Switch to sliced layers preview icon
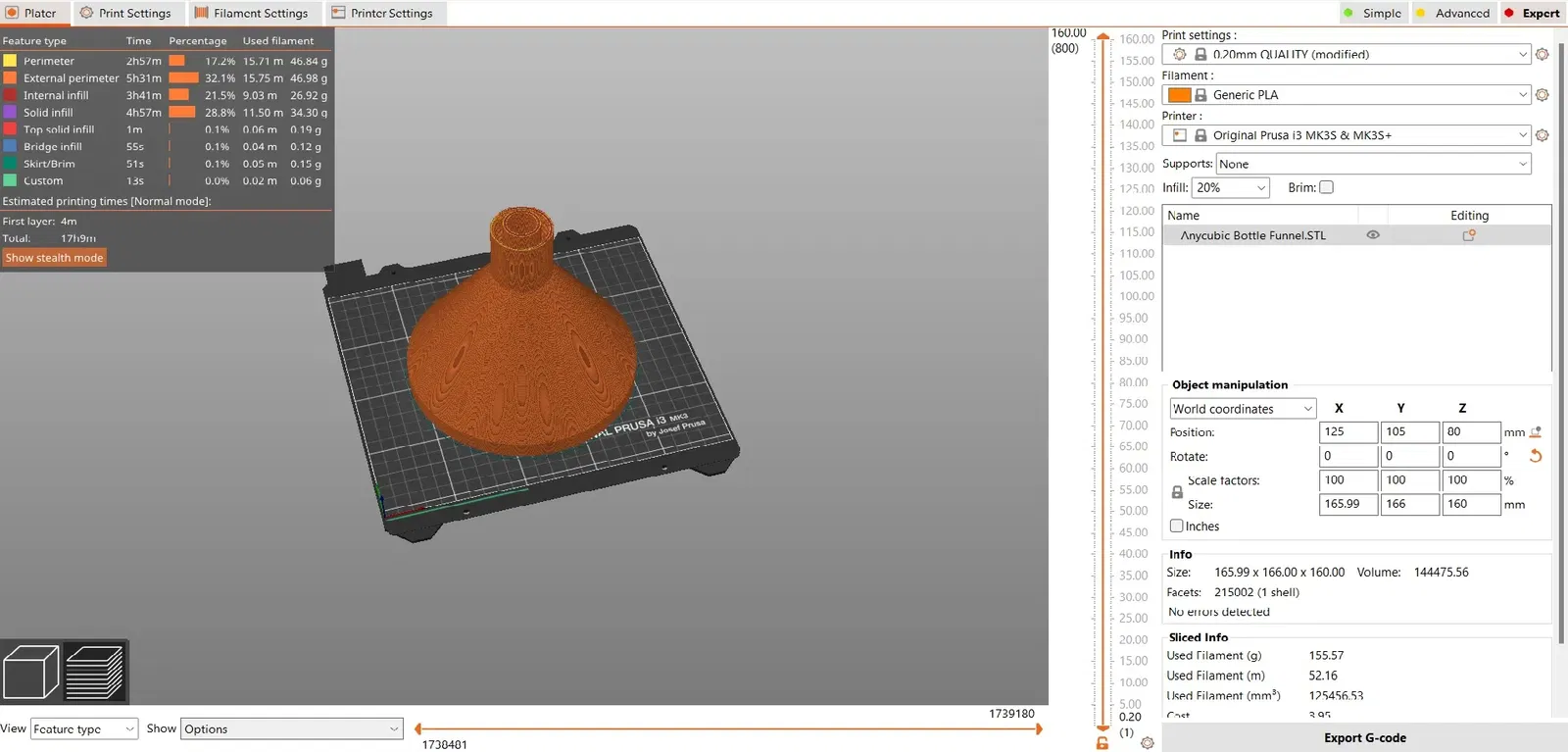 click(x=94, y=672)
